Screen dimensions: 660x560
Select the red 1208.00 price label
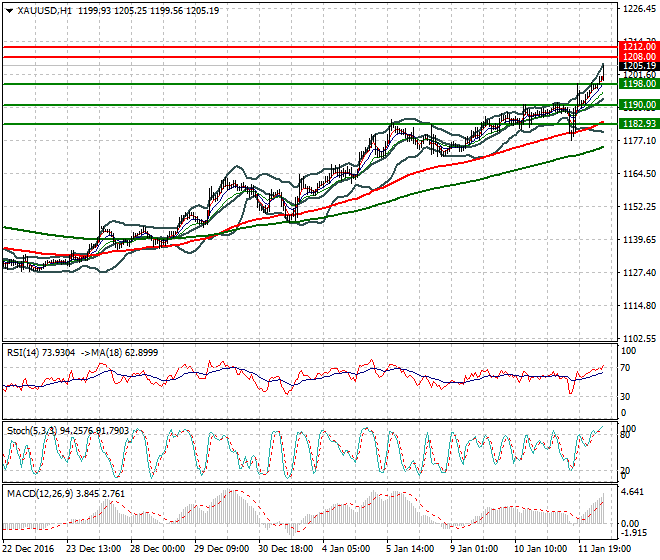(x=639, y=56)
